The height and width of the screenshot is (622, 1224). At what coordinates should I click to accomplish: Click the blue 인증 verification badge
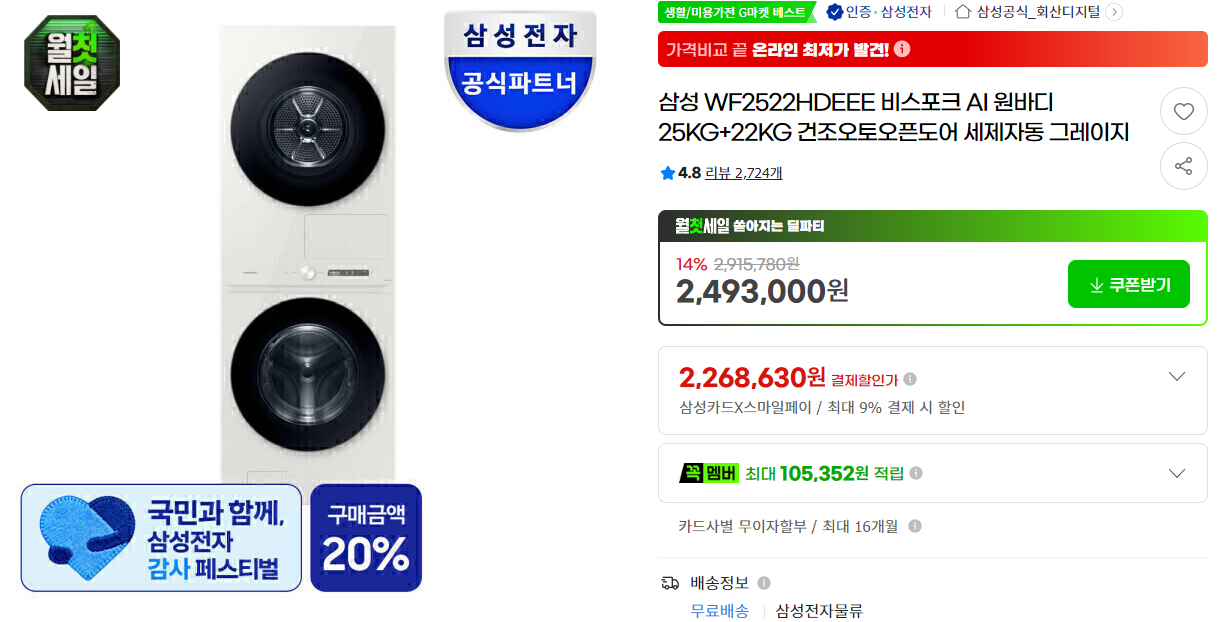click(x=835, y=12)
